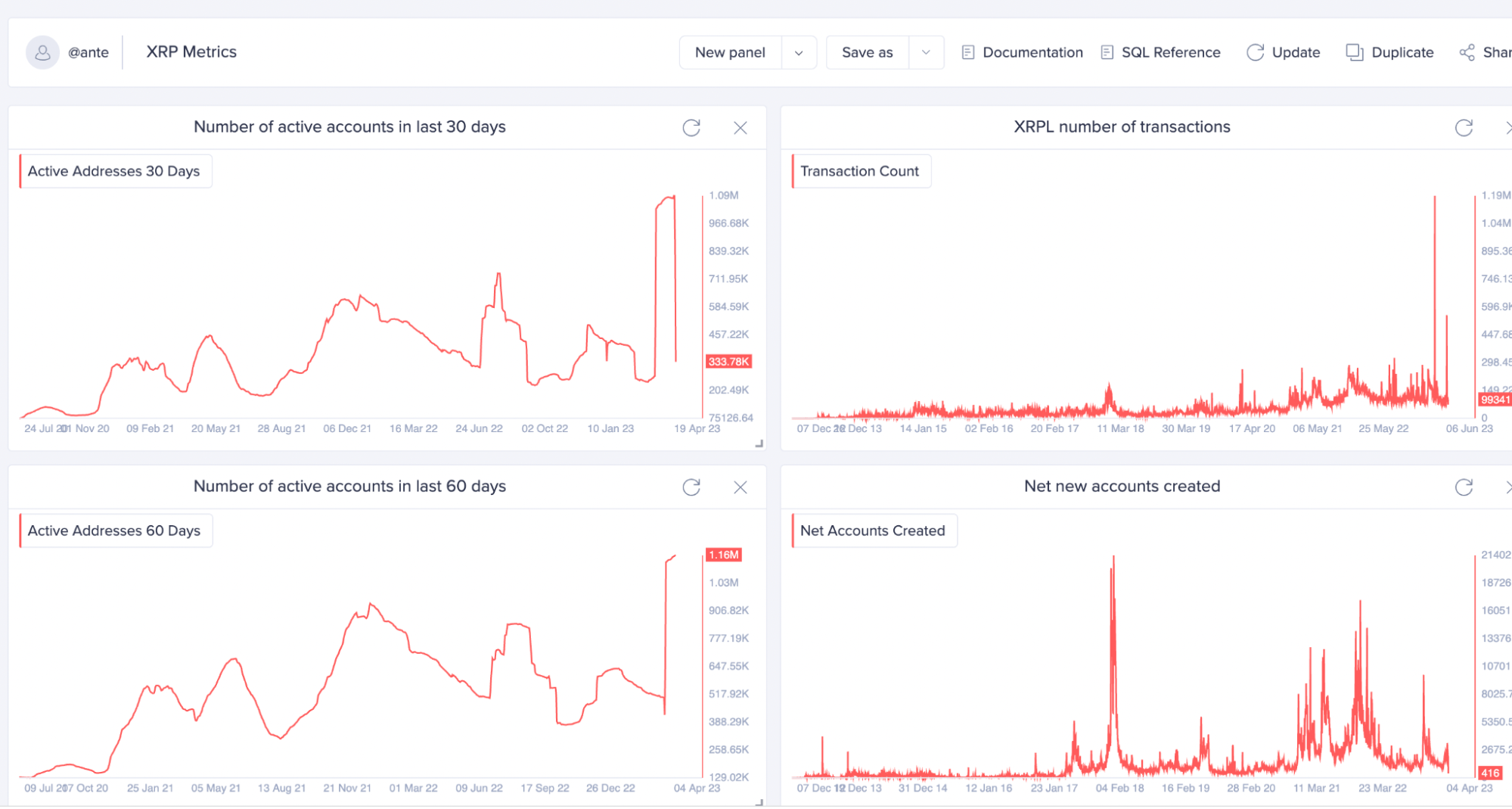Toggle the Net Accounts Created series
This screenshot has width=1512, height=809.
pos(873,531)
